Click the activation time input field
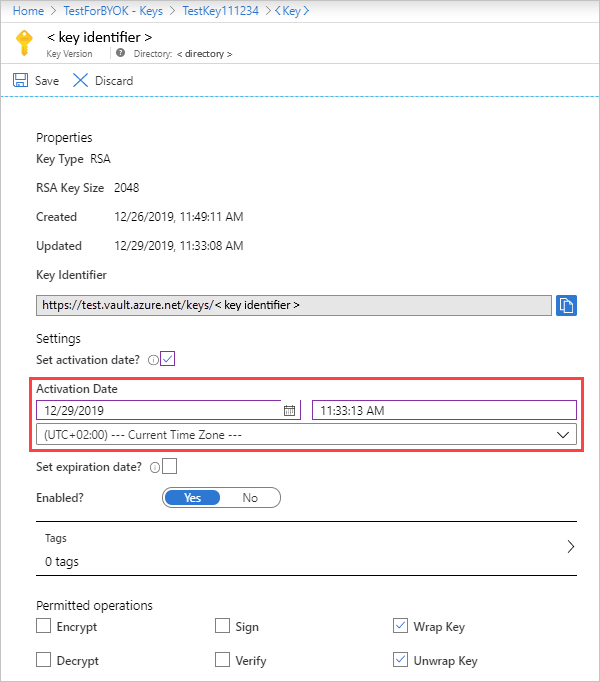Image resolution: width=600 pixels, height=682 pixels. coord(444,410)
